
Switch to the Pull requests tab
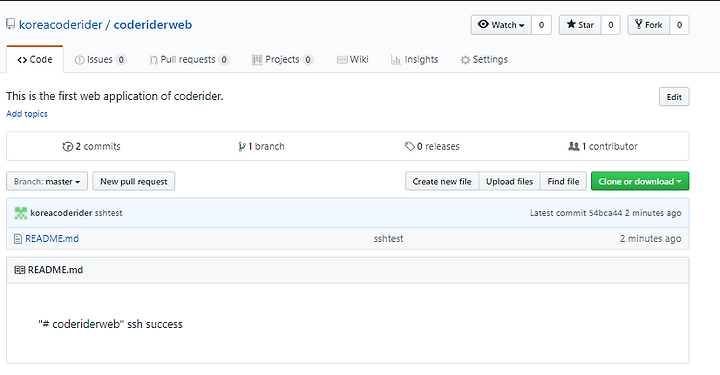189,60
